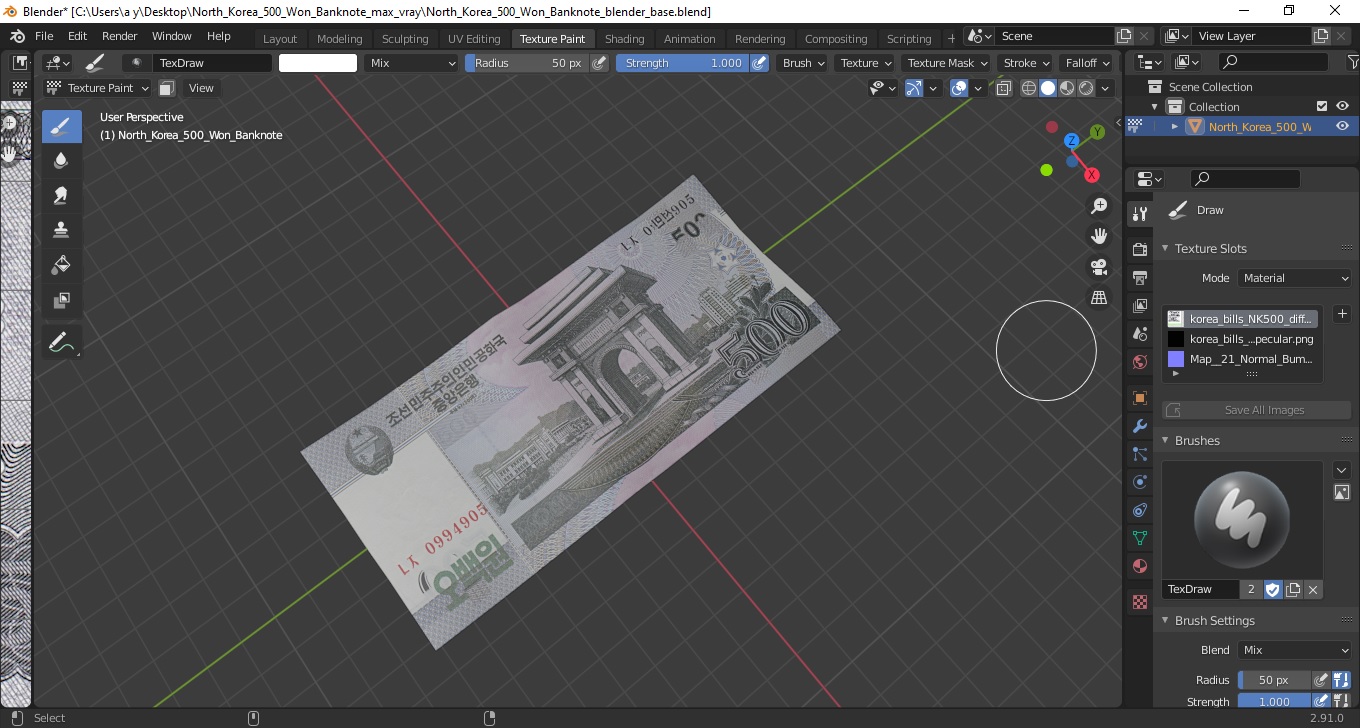
Task: Open Blend Mix dropdown in Brush Settings
Action: 1295,650
